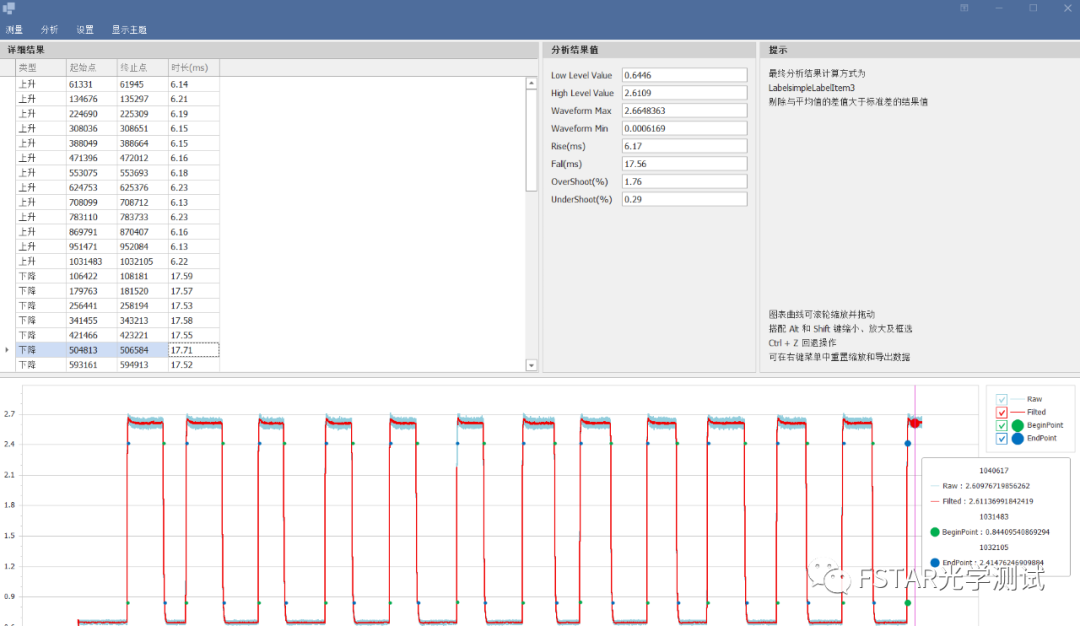
Task: Click the large red cursor marker on chart
Action: (915, 423)
